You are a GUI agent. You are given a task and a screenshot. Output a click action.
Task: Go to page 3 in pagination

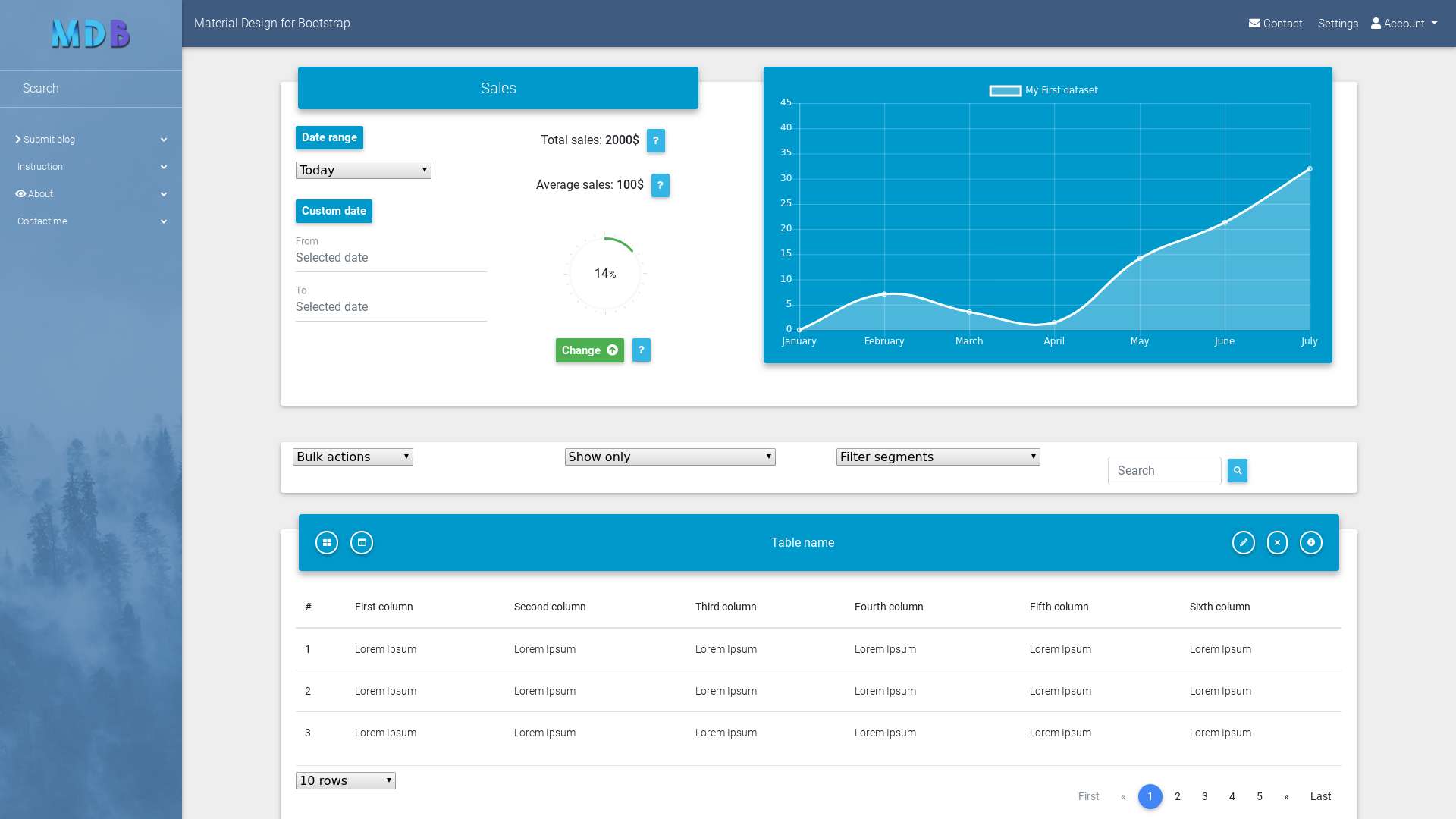[1205, 797]
